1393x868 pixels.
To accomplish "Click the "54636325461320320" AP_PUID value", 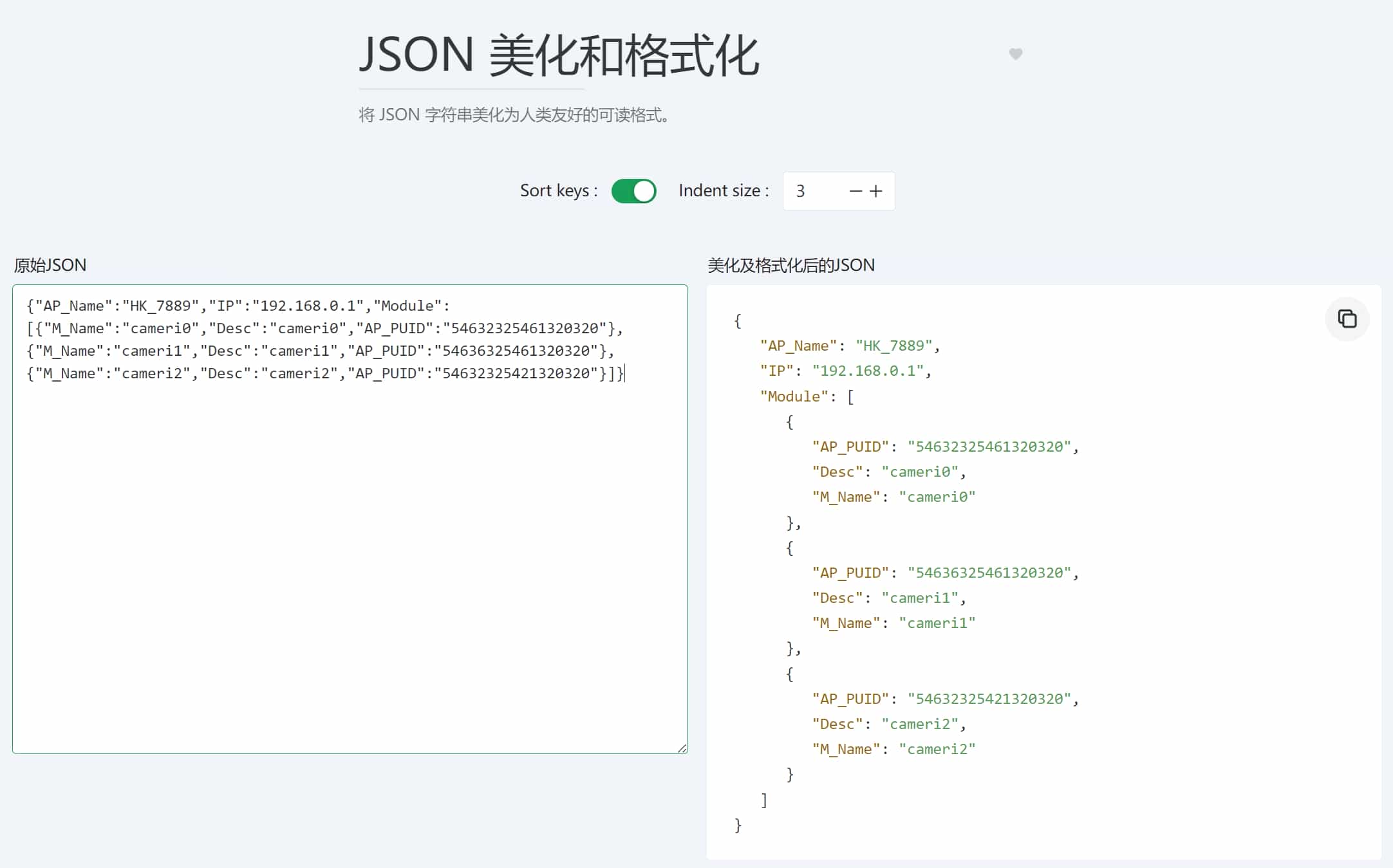I will point(989,573).
